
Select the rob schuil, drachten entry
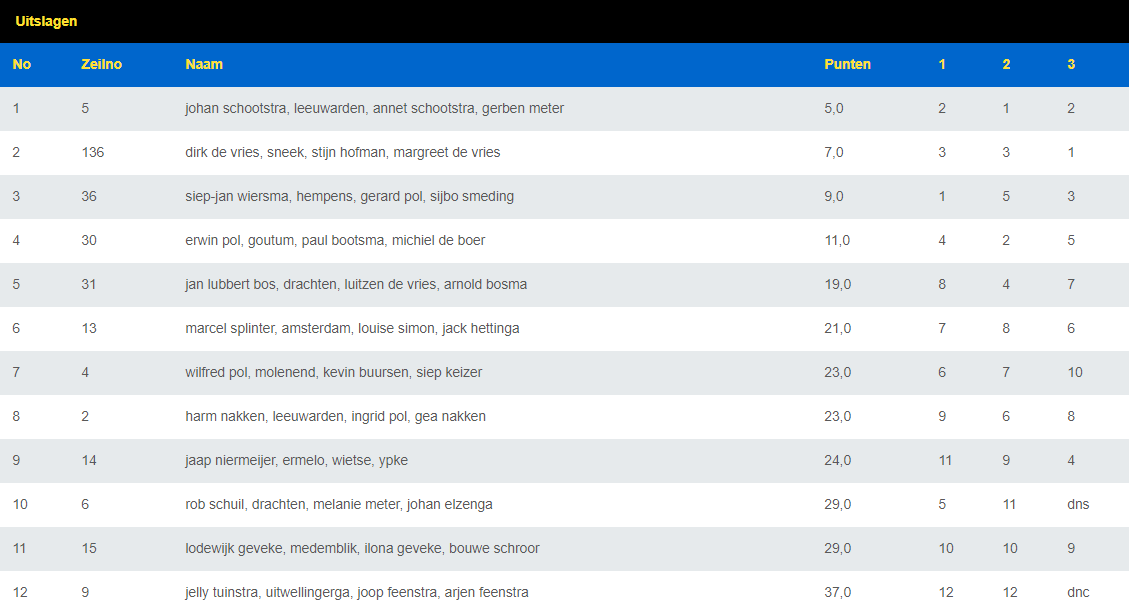pos(338,504)
